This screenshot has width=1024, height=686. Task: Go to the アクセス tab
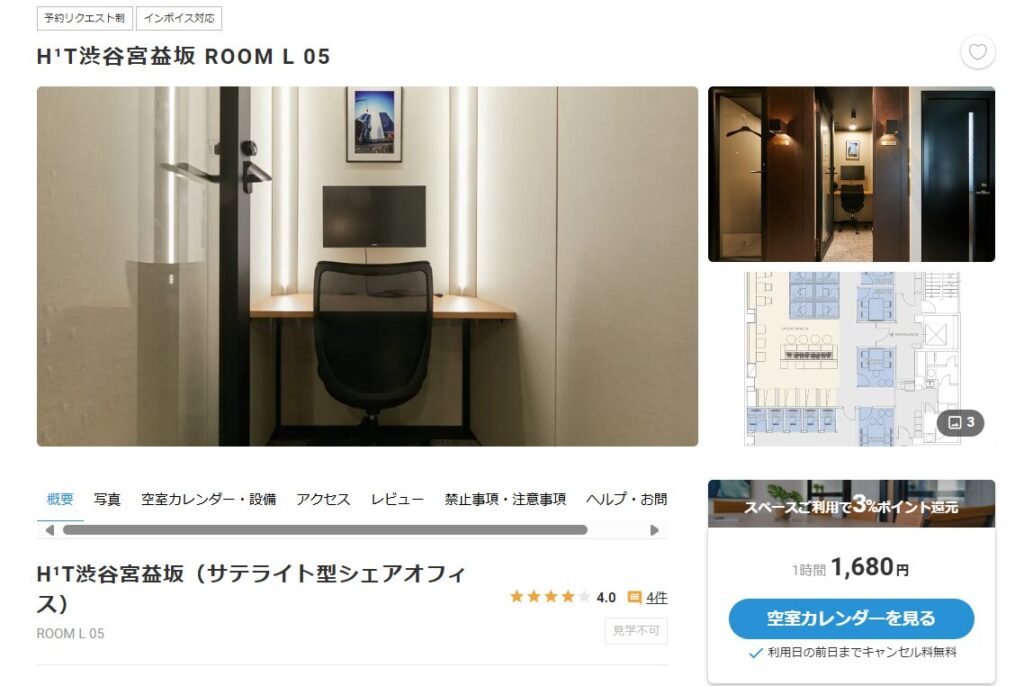coord(323,499)
